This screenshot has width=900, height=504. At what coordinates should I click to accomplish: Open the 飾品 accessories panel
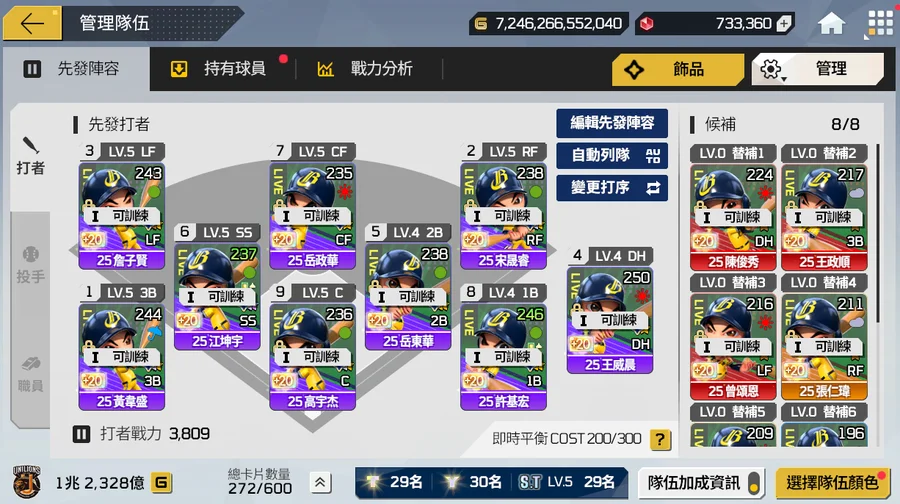678,69
